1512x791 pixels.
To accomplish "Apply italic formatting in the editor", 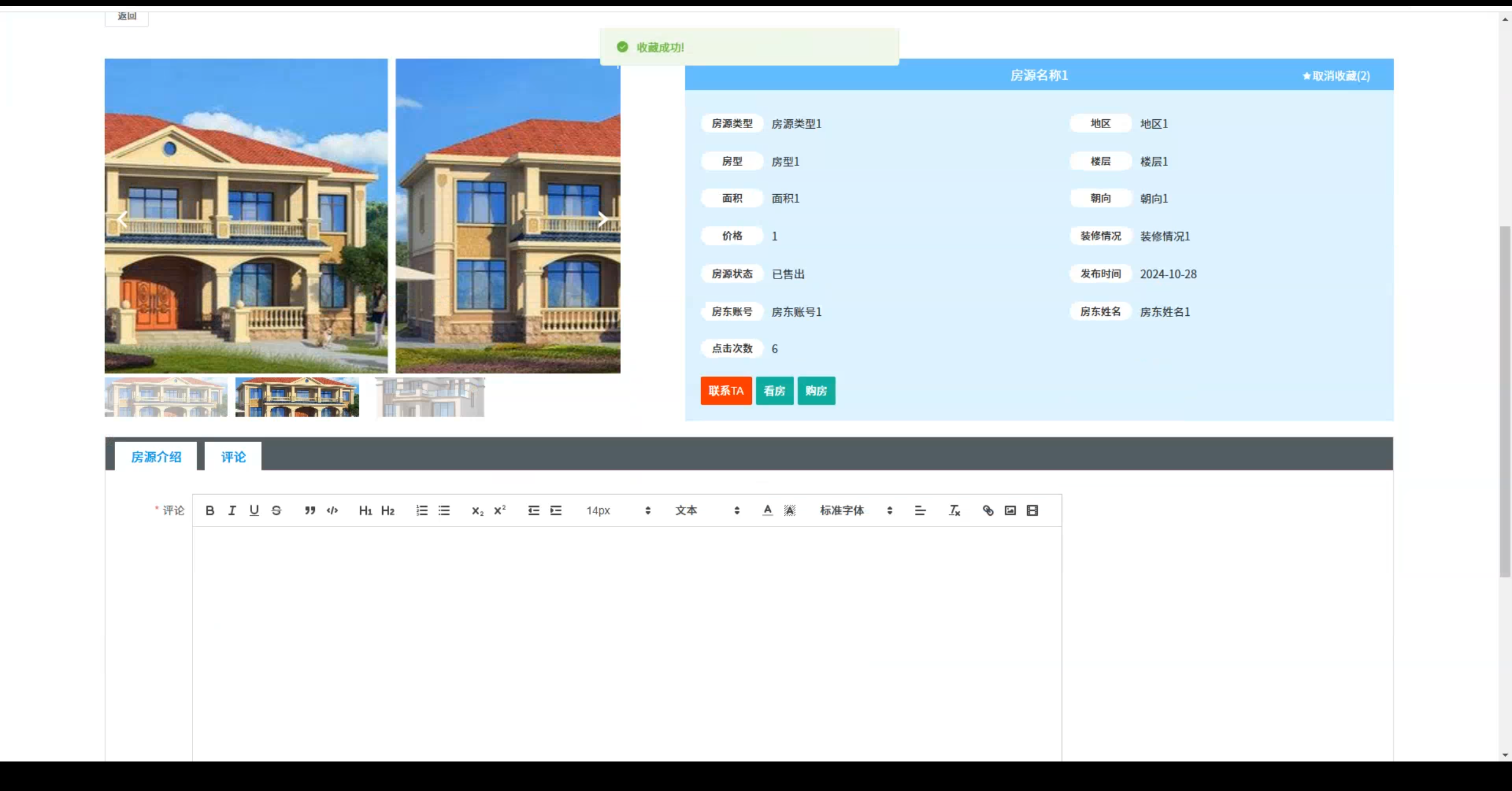I will point(232,511).
